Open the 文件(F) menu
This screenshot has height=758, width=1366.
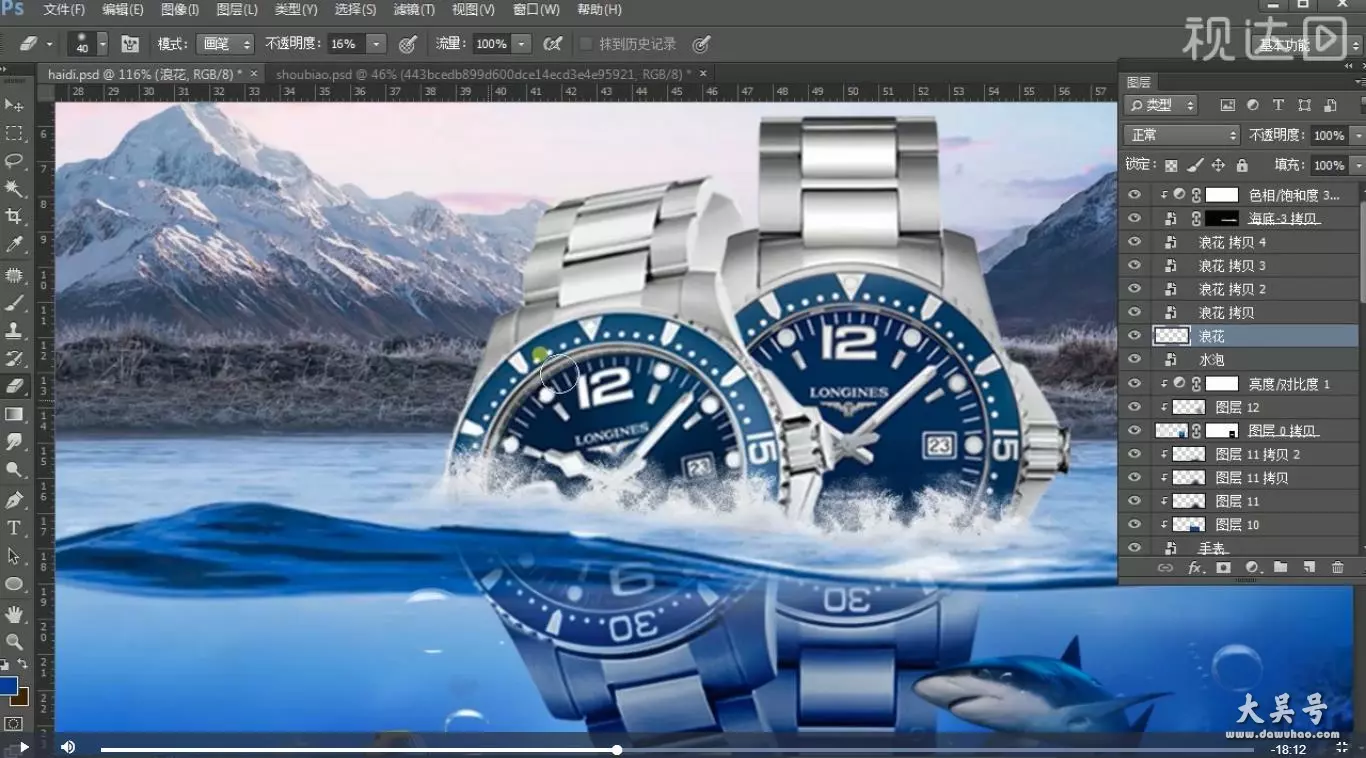pyautogui.click(x=65, y=10)
